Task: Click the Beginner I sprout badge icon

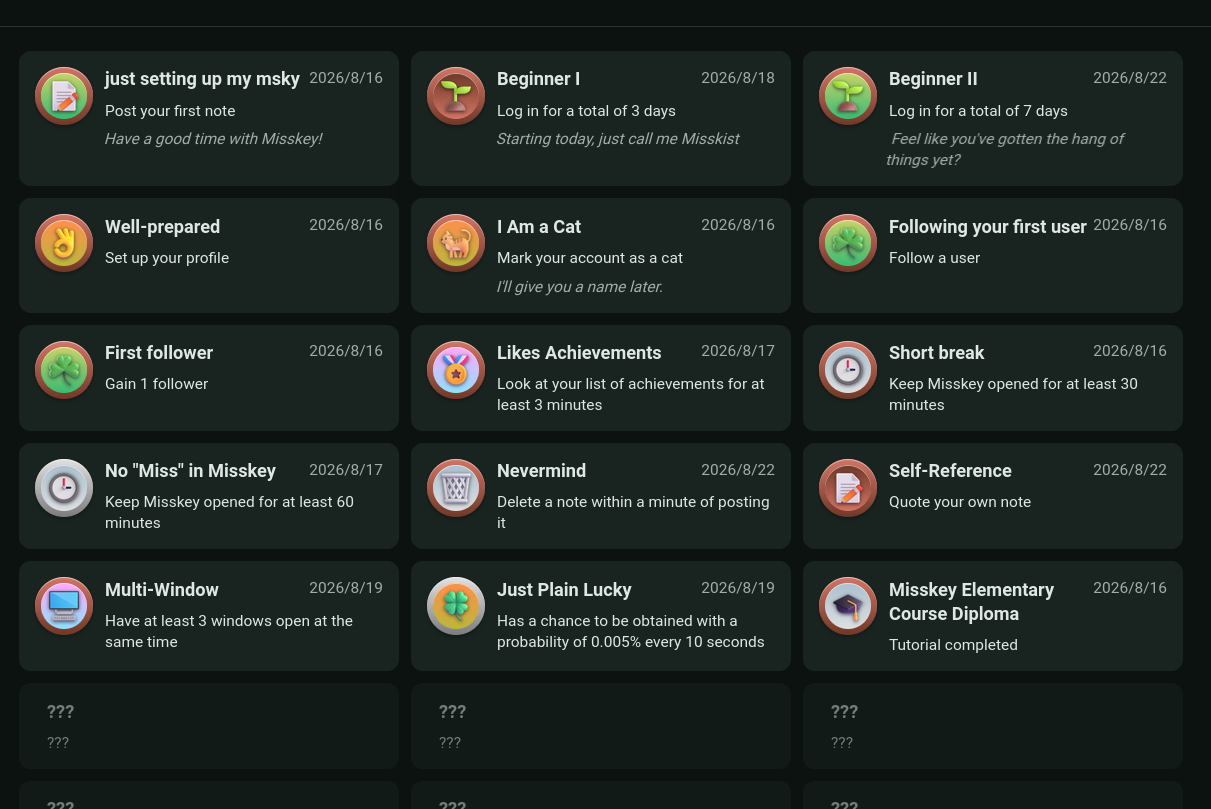Action: pos(456,96)
